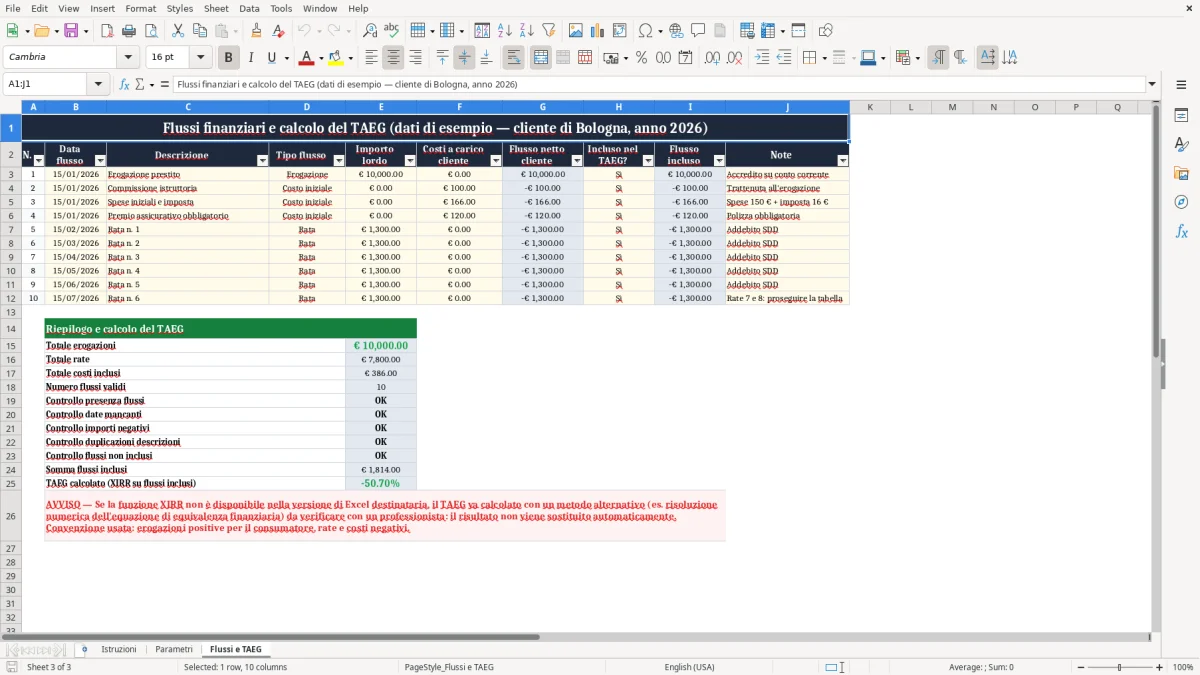Open the Sheet menu
The height and width of the screenshot is (675, 1200).
pos(216,8)
